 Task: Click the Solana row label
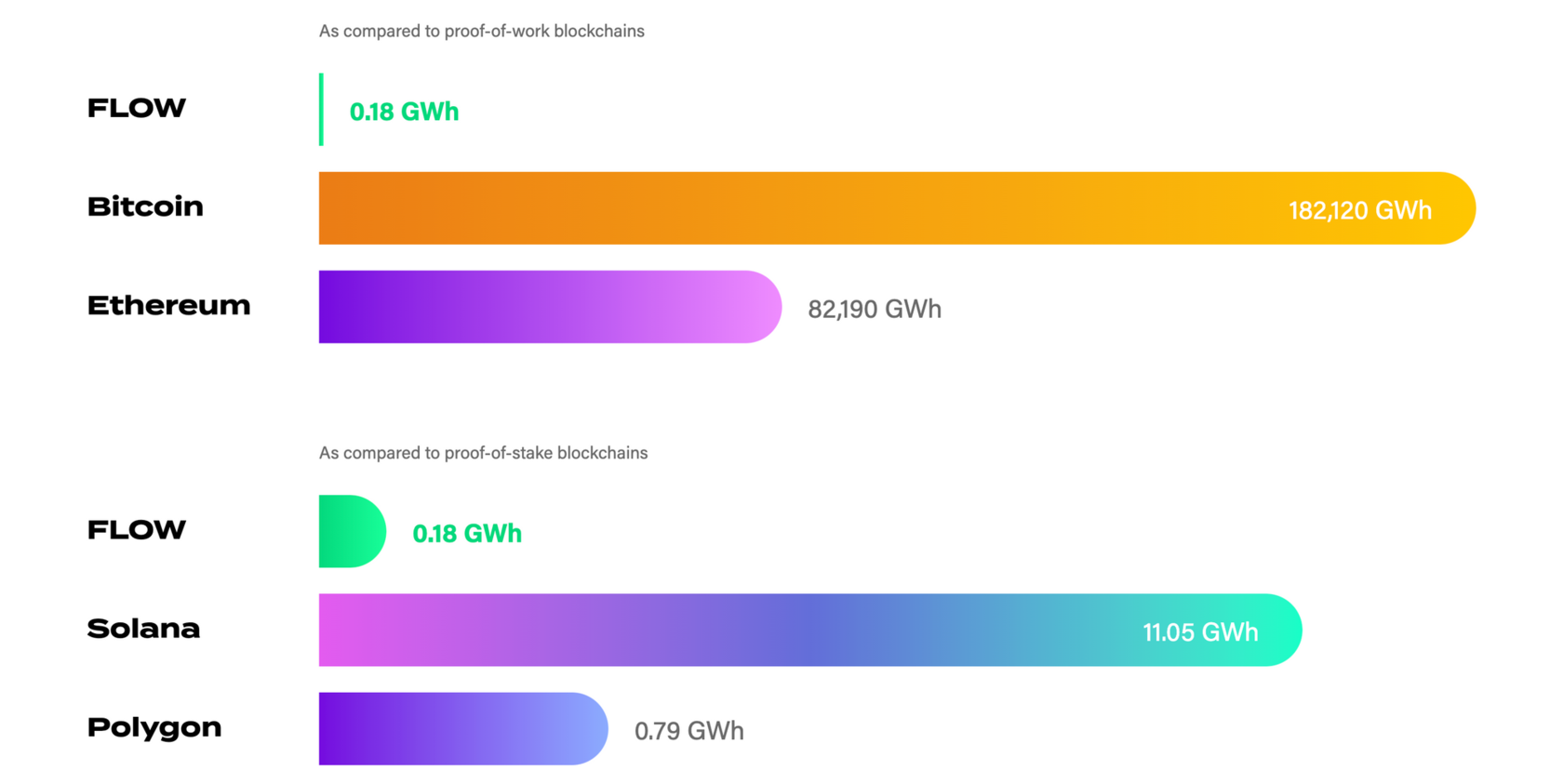(143, 629)
